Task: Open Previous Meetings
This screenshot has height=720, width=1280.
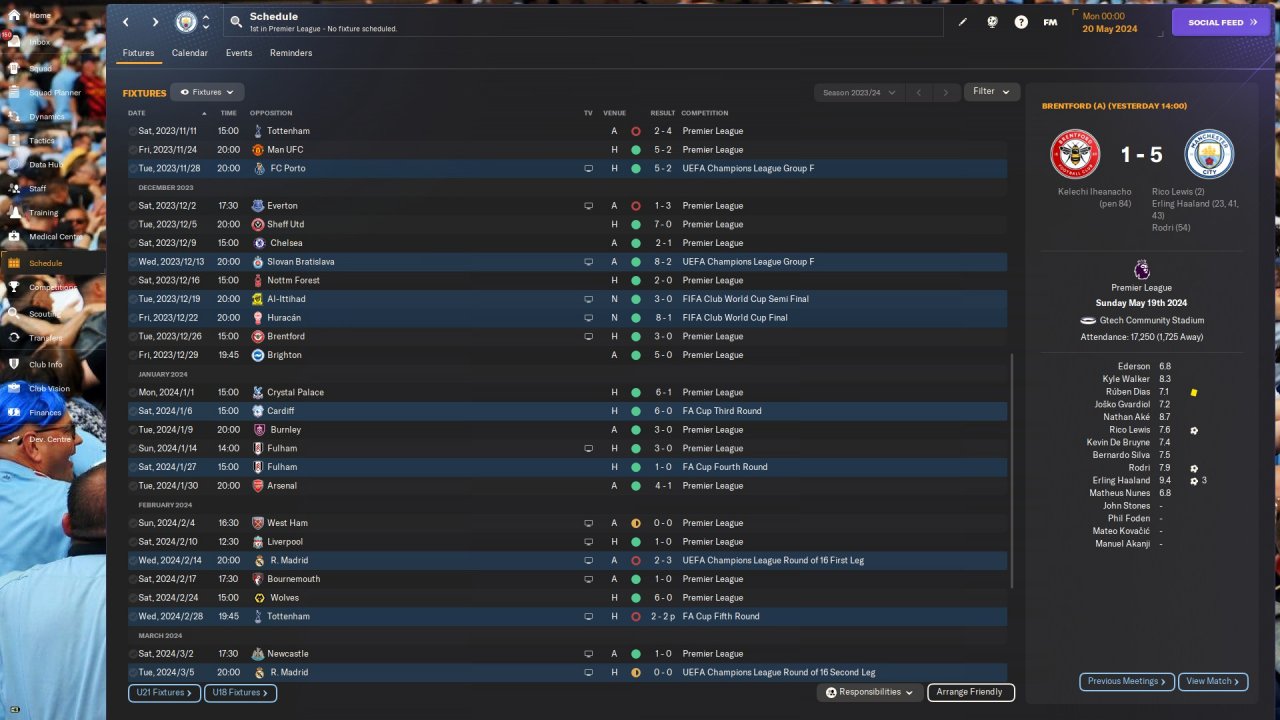Action: tap(1126, 681)
